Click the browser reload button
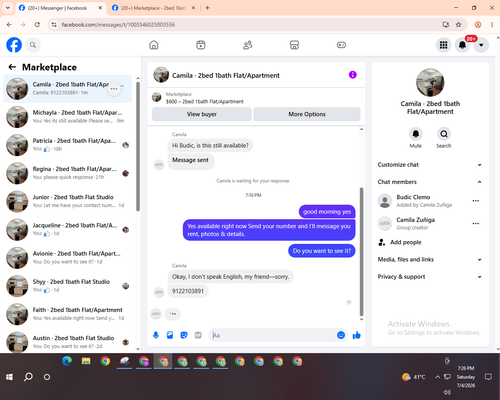 pyautogui.click(x=37, y=25)
